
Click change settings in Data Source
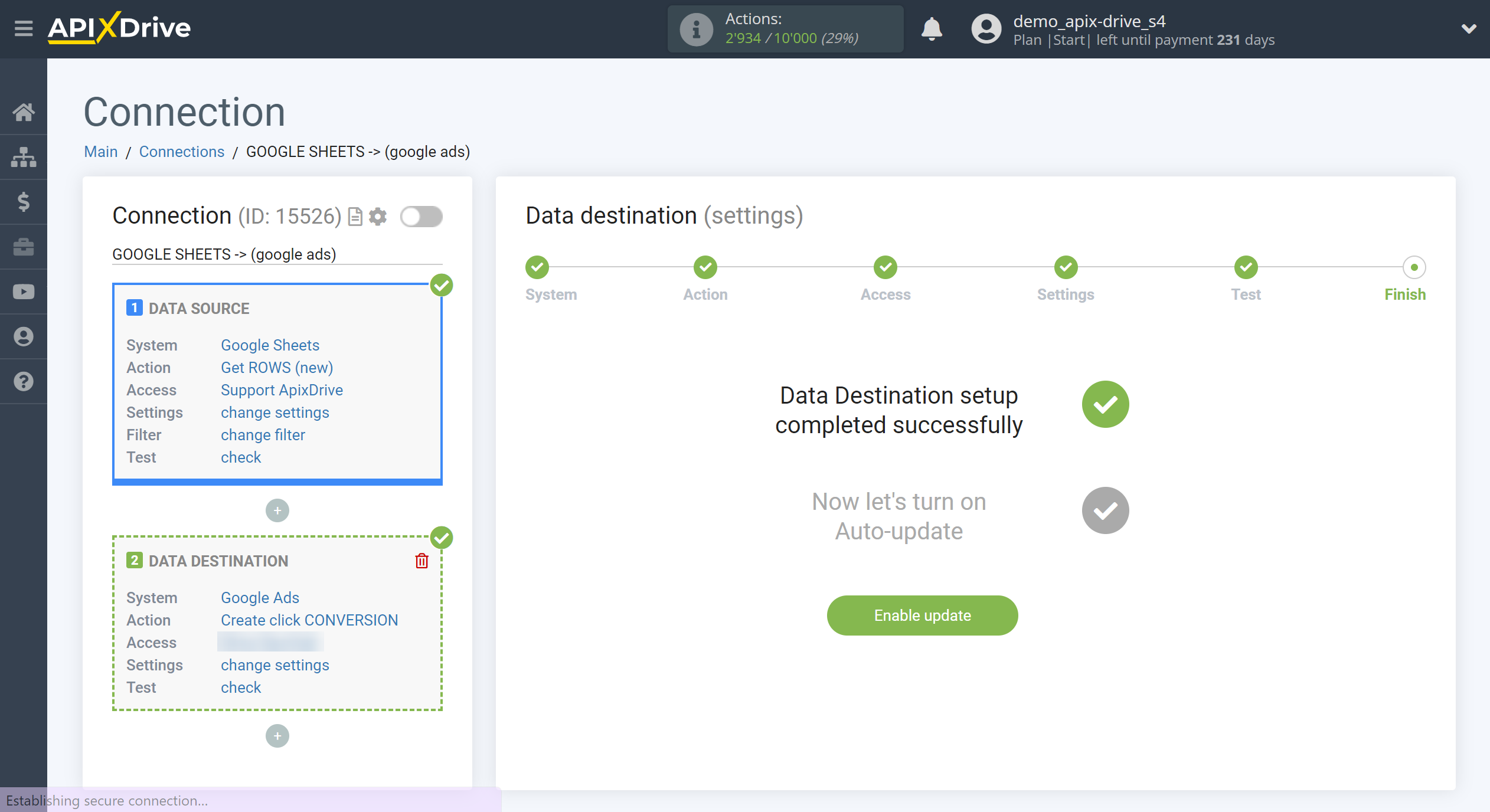pyautogui.click(x=275, y=412)
